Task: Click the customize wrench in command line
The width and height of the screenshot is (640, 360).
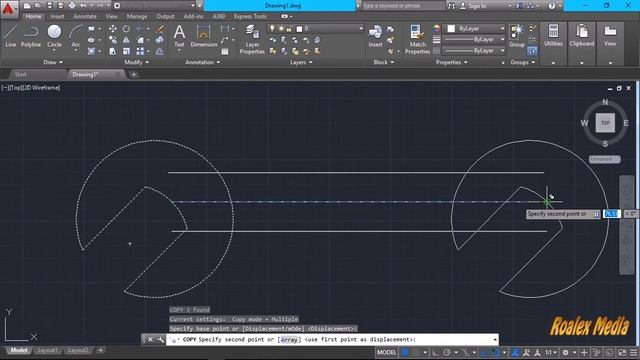Action: click(160, 340)
